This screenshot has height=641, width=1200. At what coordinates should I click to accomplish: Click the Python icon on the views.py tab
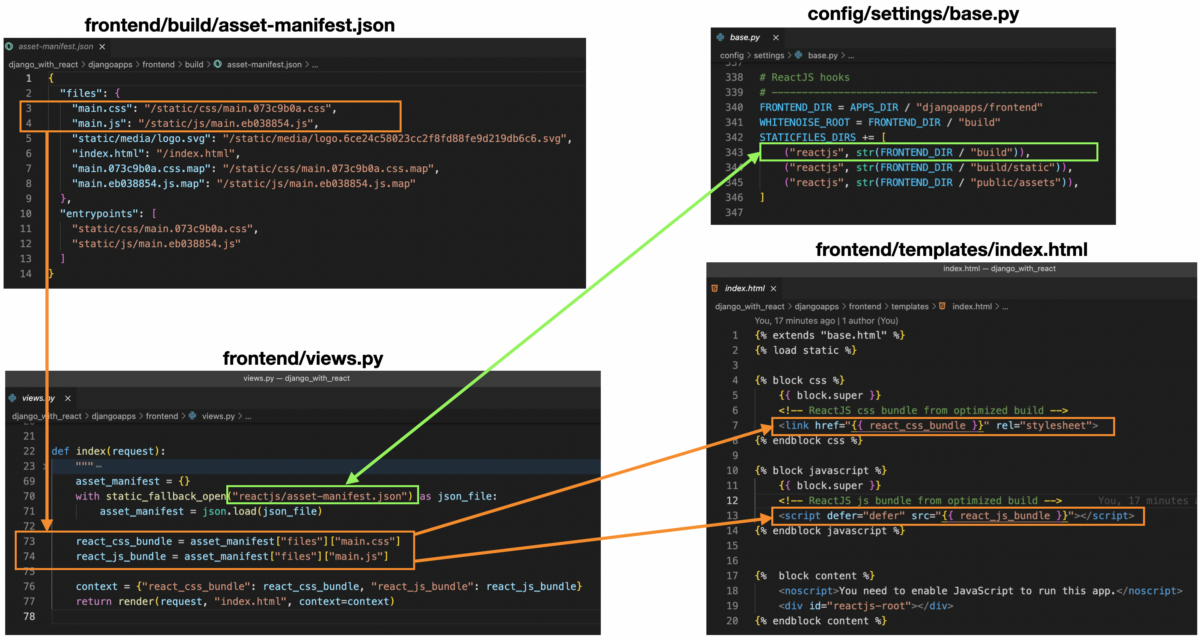point(10,397)
